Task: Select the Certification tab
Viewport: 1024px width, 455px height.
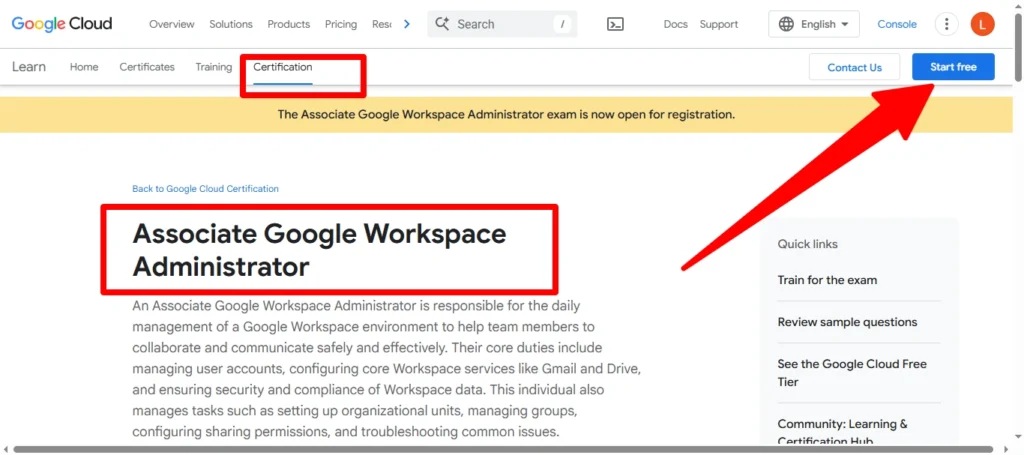Action: click(x=283, y=67)
